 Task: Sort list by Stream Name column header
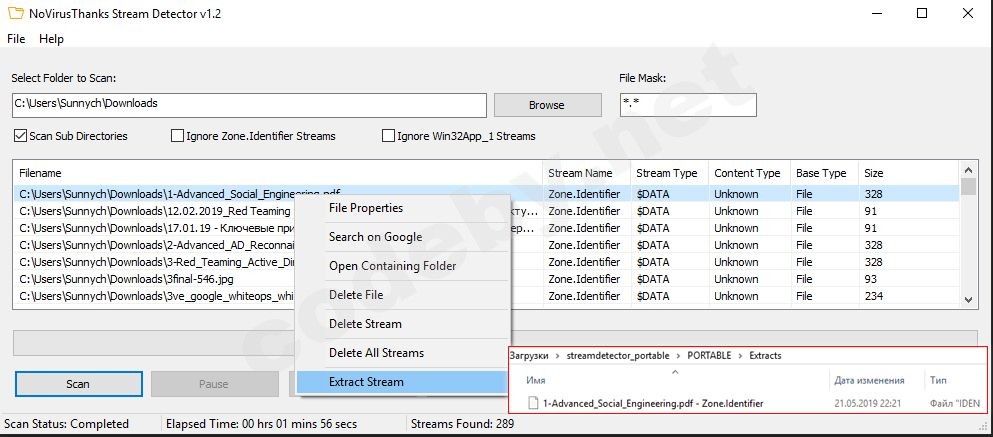(580, 173)
